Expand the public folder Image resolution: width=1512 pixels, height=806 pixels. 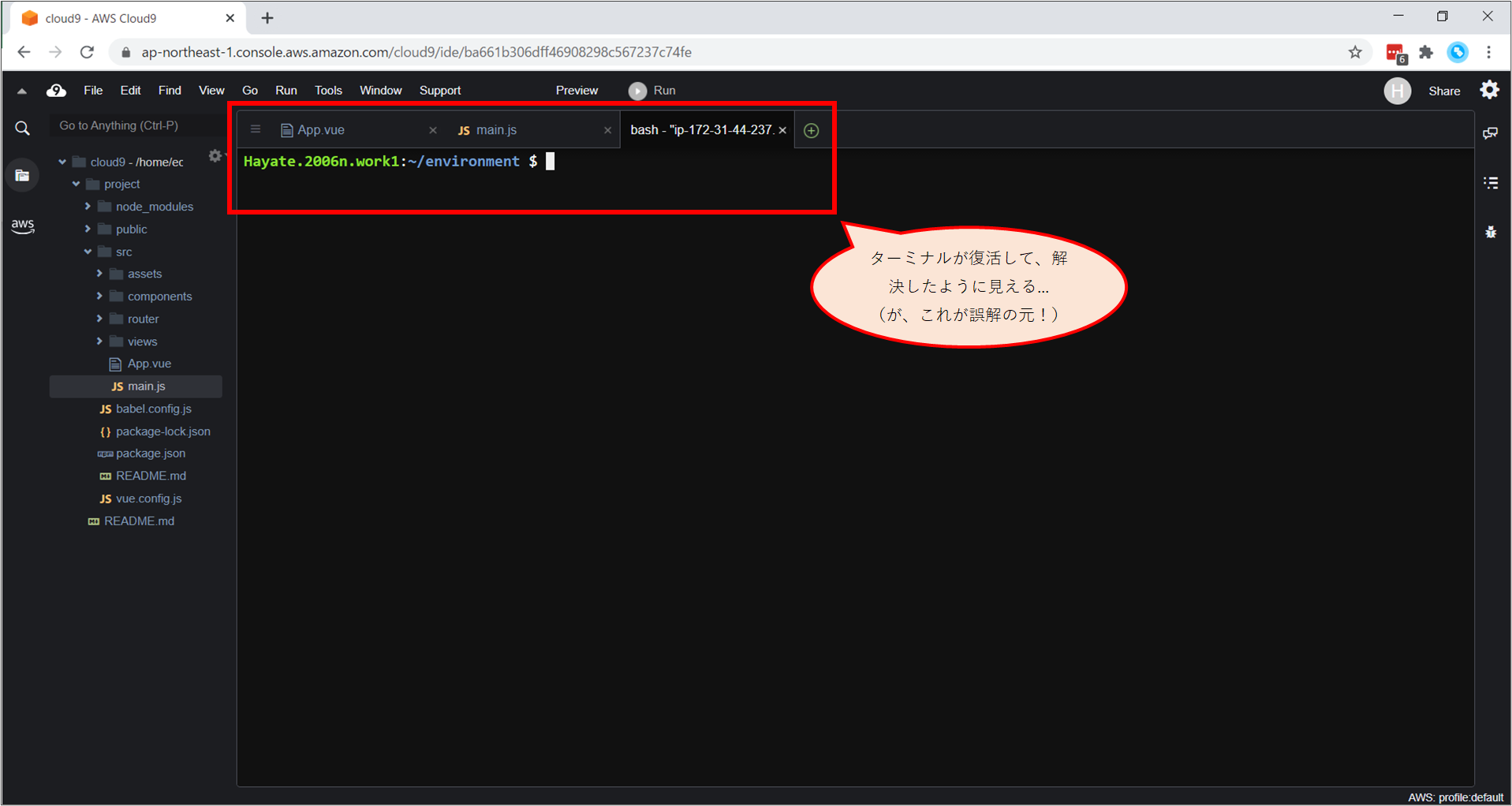pos(88,229)
